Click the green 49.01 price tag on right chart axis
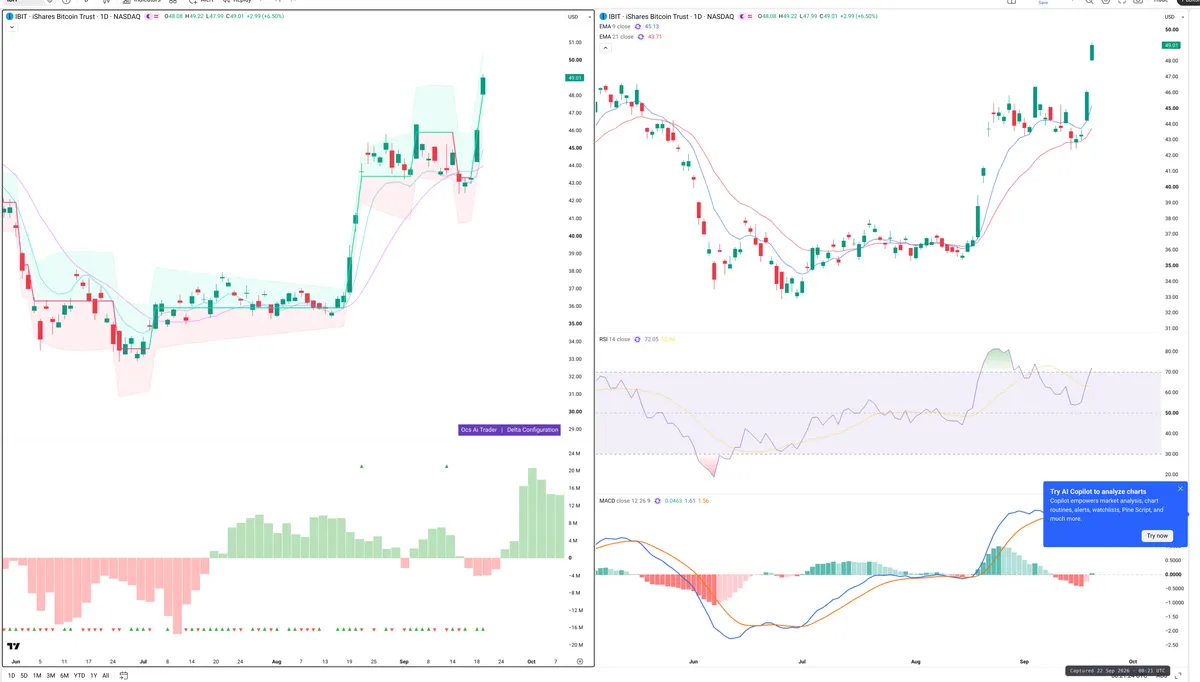 tap(1172, 45)
